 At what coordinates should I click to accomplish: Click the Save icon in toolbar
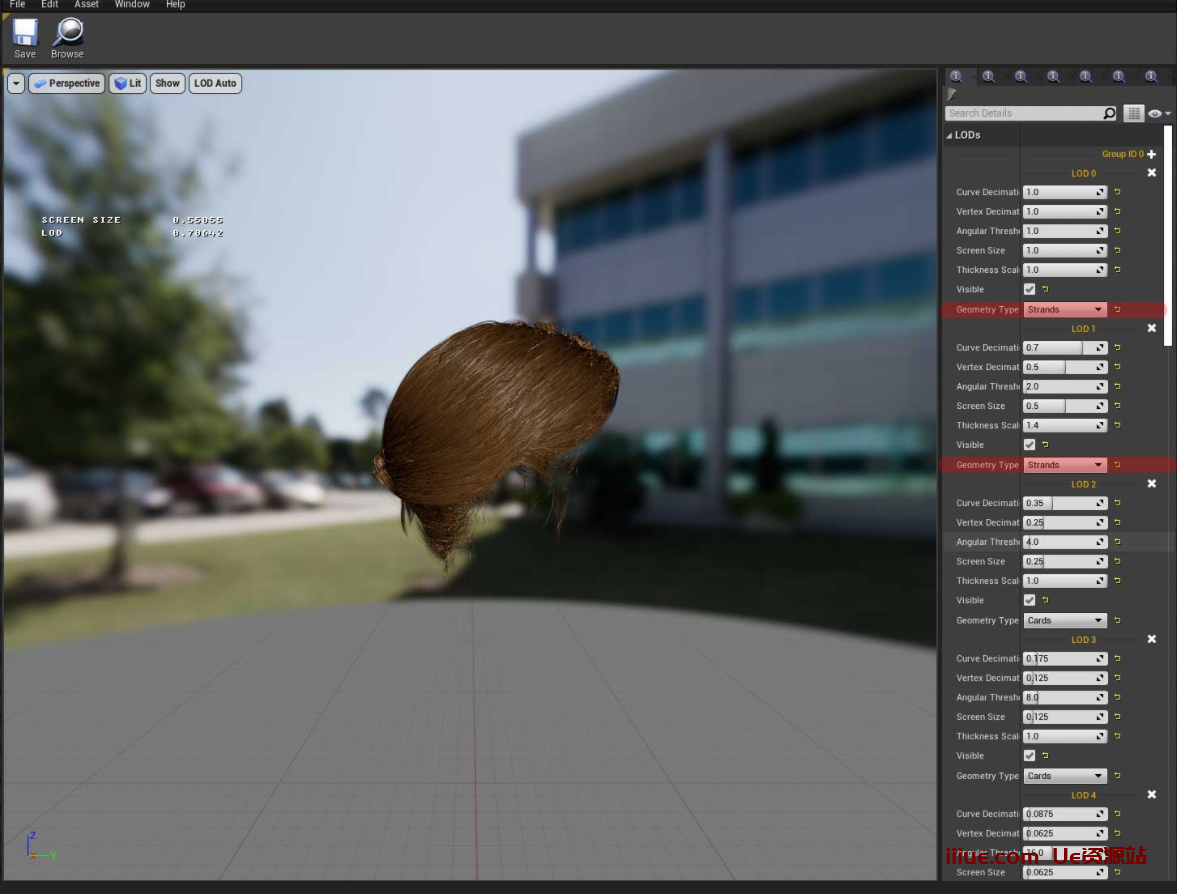tap(25, 33)
